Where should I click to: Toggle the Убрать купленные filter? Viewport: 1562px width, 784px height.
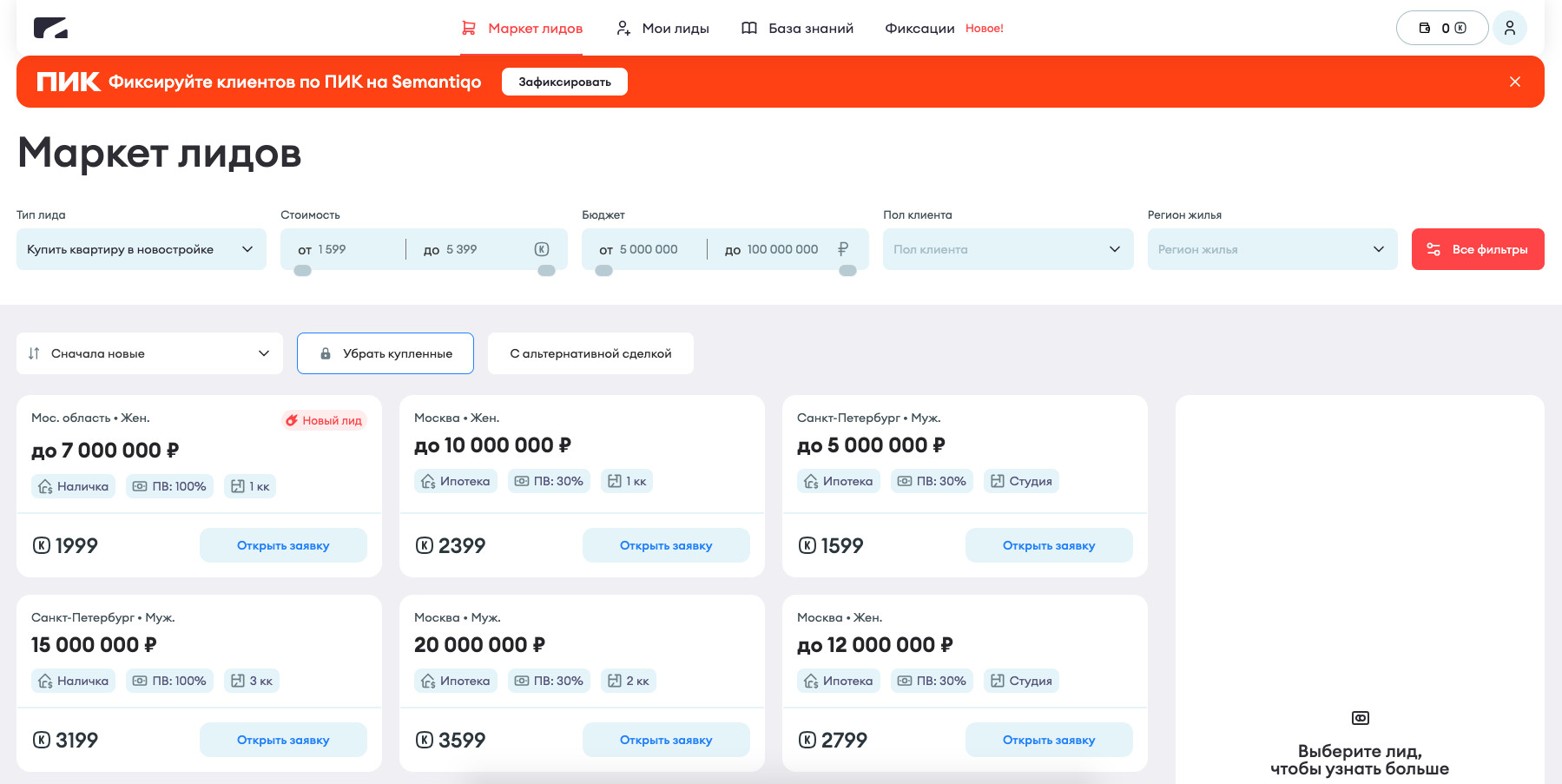pyautogui.click(x=386, y=353)
